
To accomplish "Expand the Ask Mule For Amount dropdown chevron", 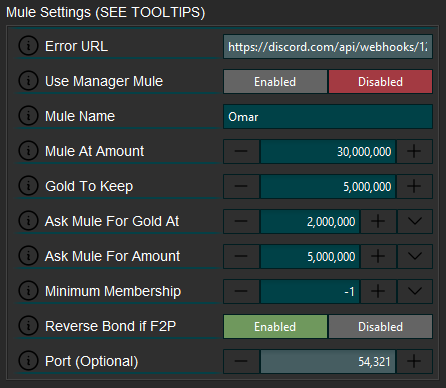I will (415, 256).
